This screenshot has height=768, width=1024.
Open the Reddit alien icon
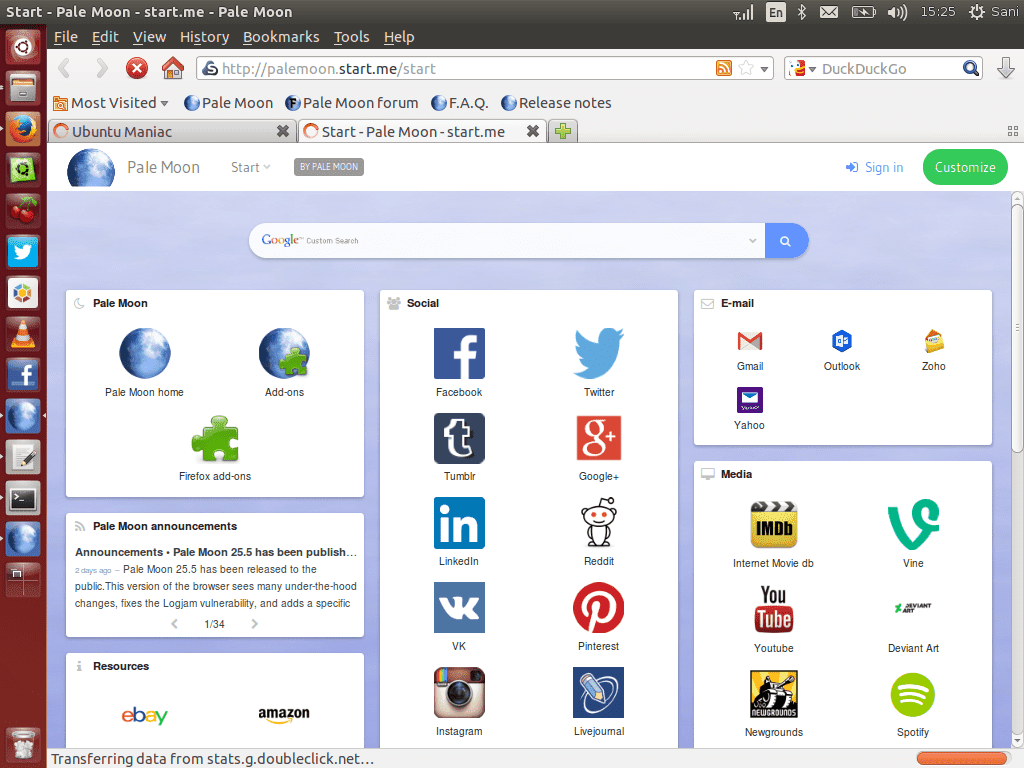tap(599, 522)
